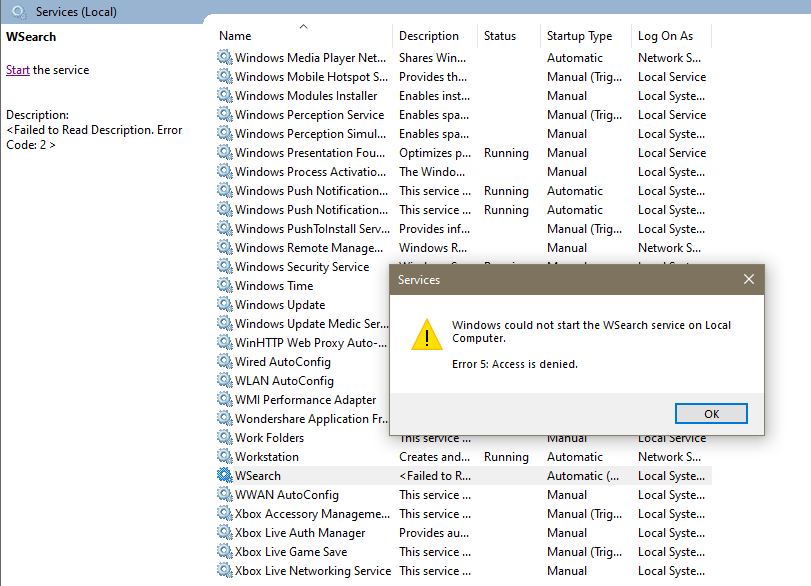Click the gear icon for Windows Remote Management
811x586 pixels.
click(x=224, y=247)
